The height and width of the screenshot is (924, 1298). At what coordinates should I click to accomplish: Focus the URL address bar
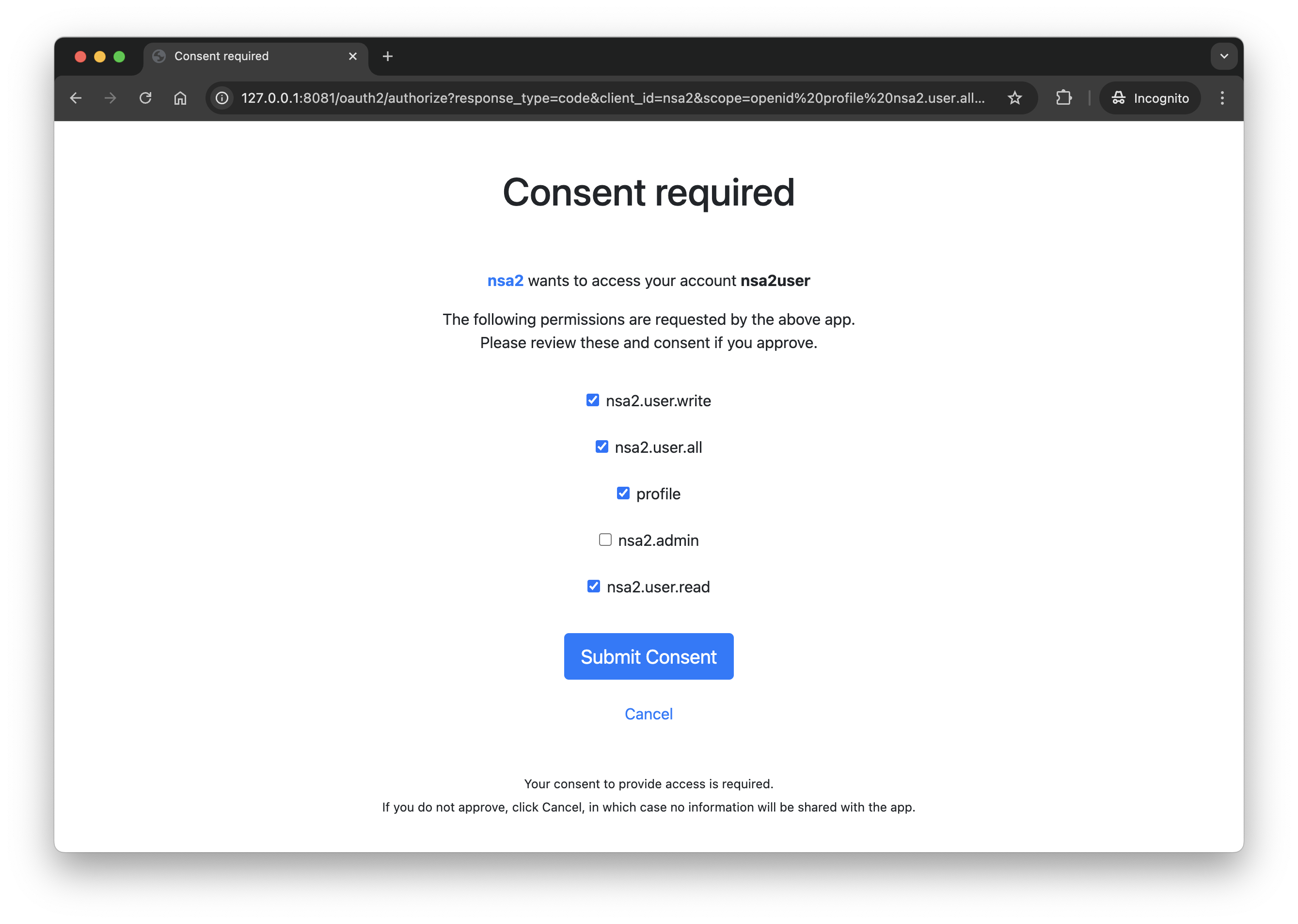[613, 98]
